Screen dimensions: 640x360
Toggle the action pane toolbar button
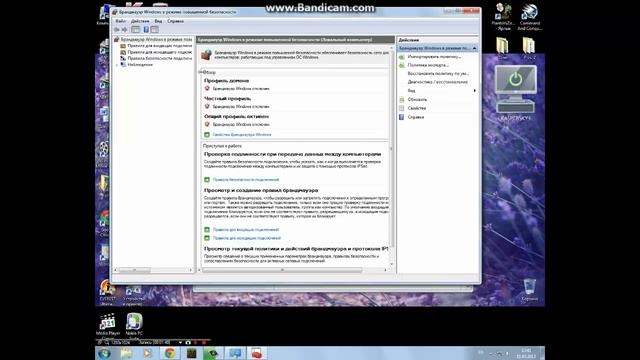click(155, 30)
